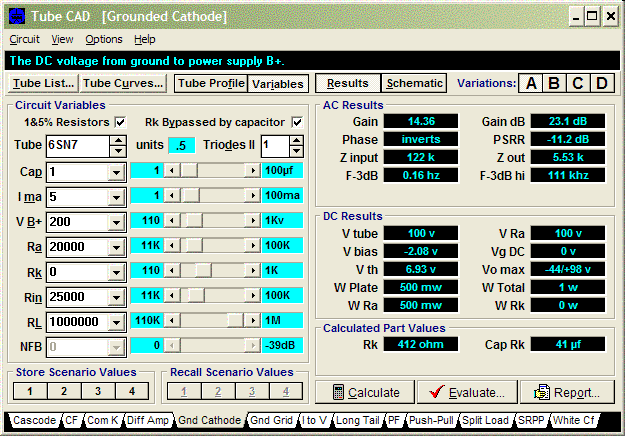Select Variation C
625x436 pixels.
point(578,83)
